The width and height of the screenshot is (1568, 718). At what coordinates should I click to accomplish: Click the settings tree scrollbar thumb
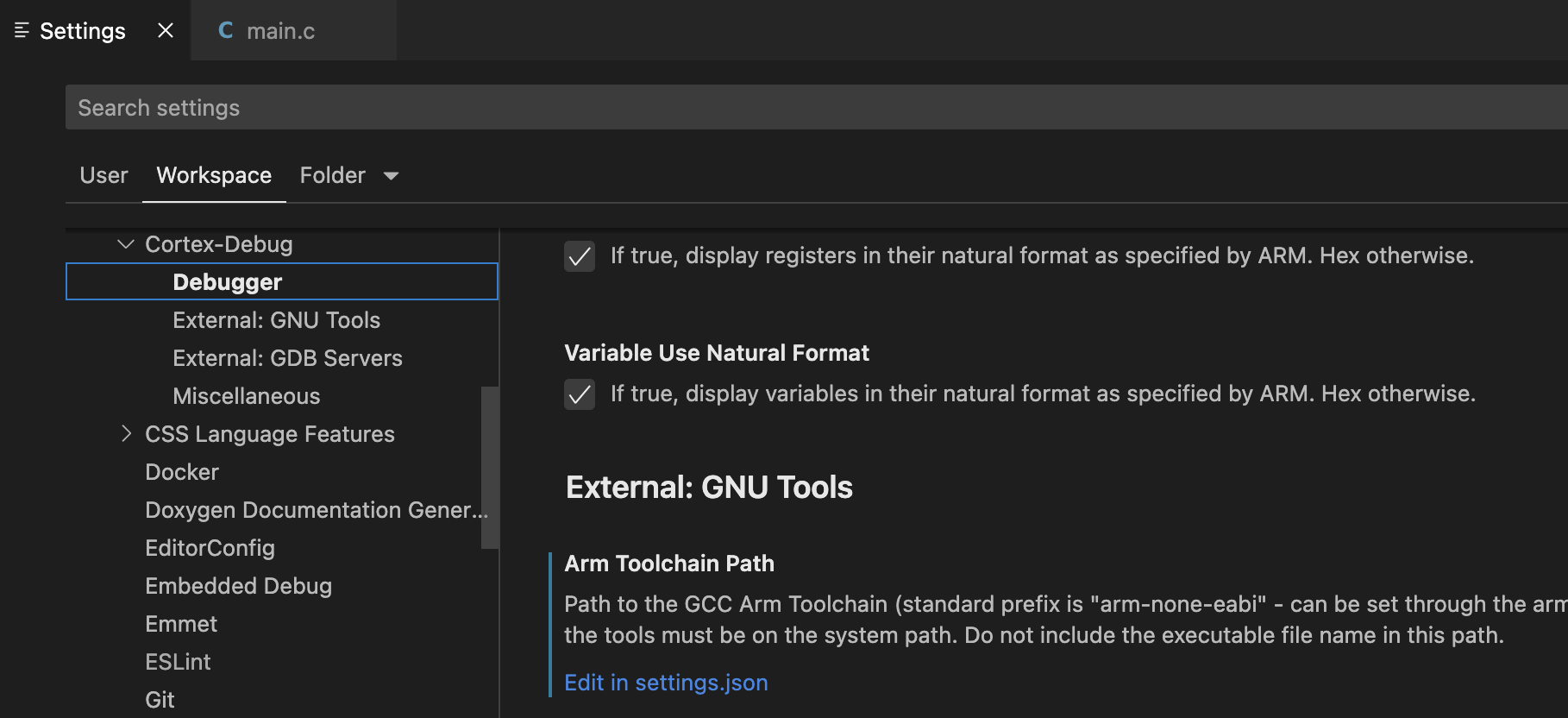coord(490,468)
